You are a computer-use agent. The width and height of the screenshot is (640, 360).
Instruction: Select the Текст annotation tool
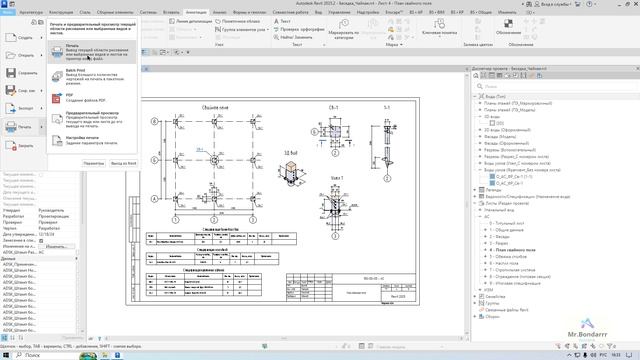282,21
